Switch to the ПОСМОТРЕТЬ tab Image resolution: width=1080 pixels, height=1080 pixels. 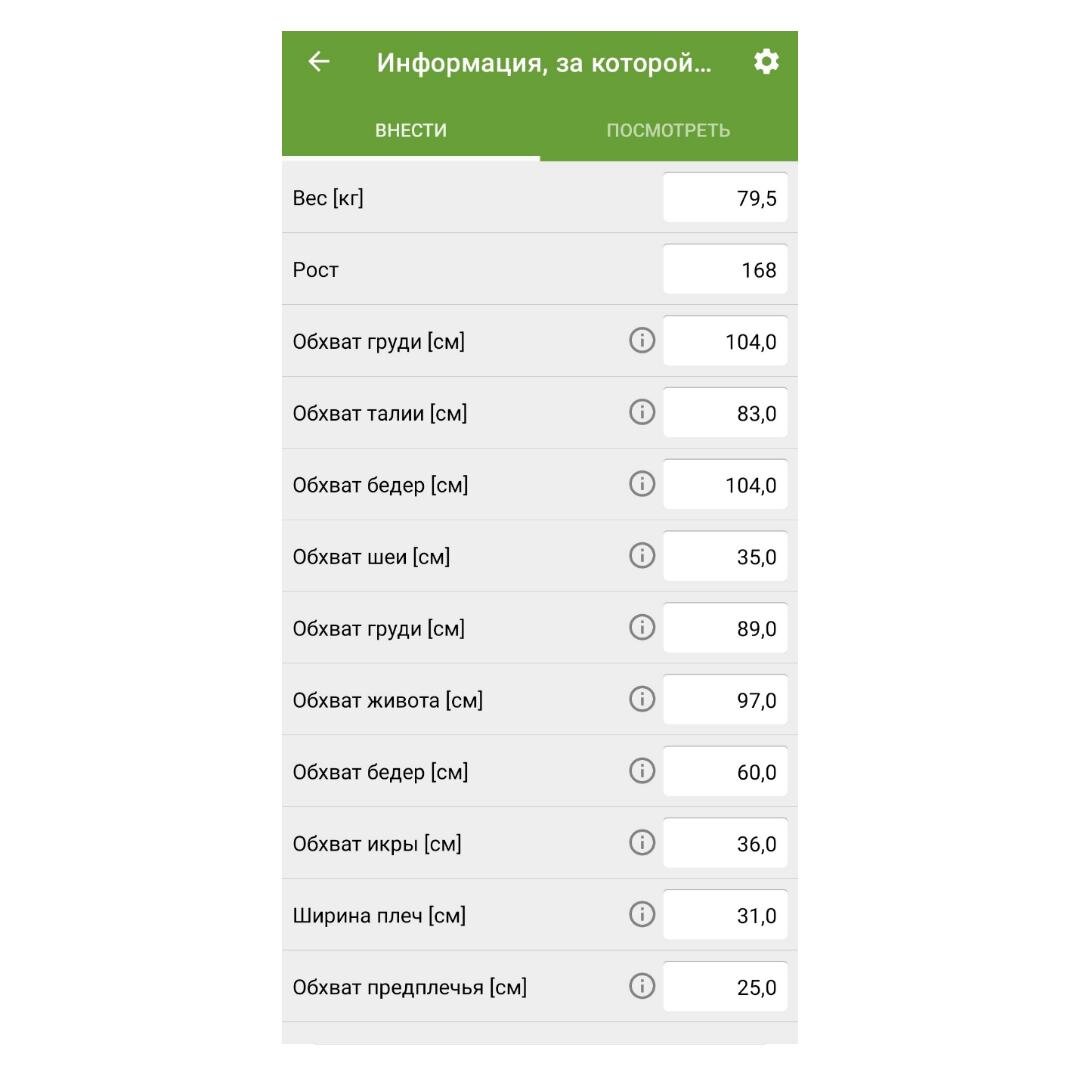click(669, 130)
